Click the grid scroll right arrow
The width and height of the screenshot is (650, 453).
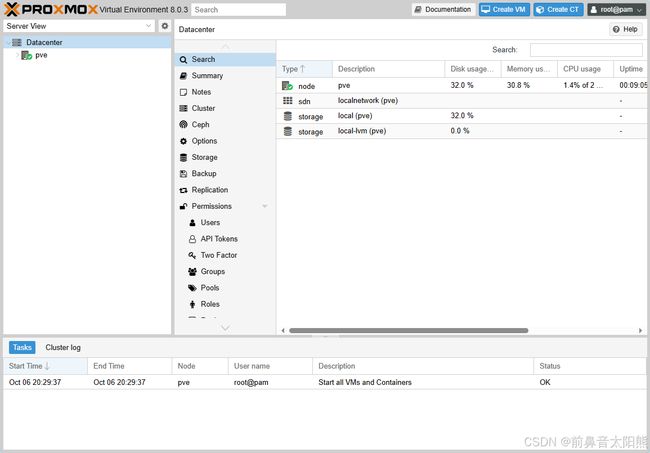point(640,330)
